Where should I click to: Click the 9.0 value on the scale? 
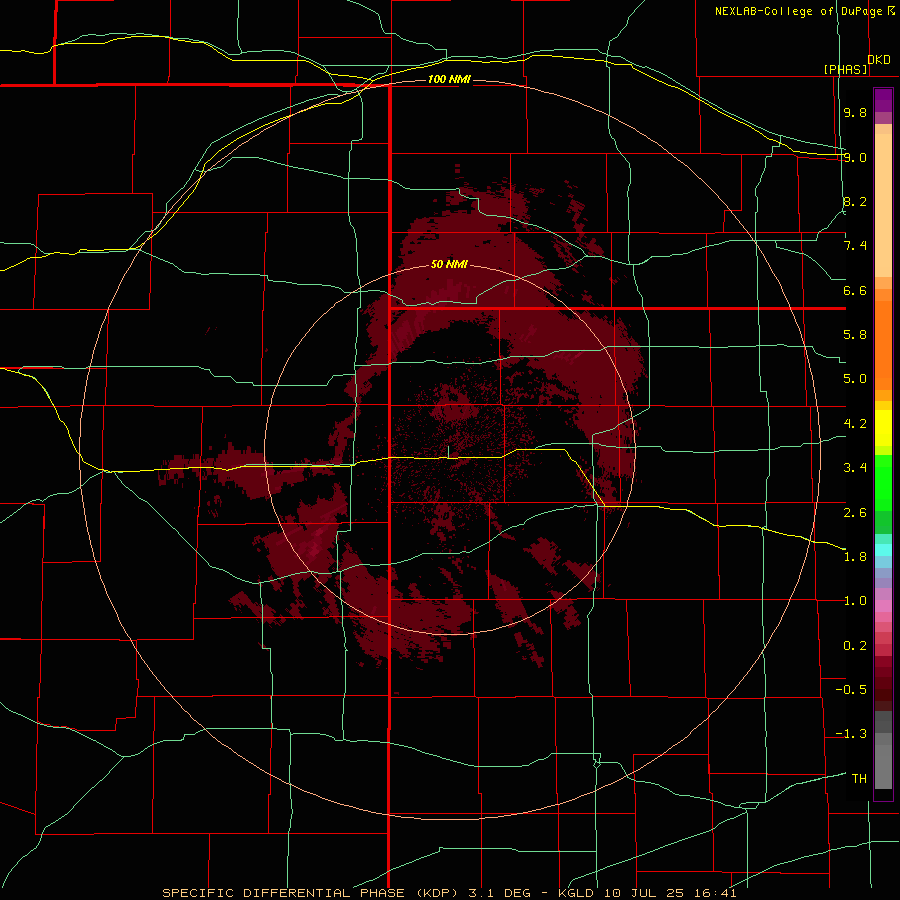pos(855,157)
